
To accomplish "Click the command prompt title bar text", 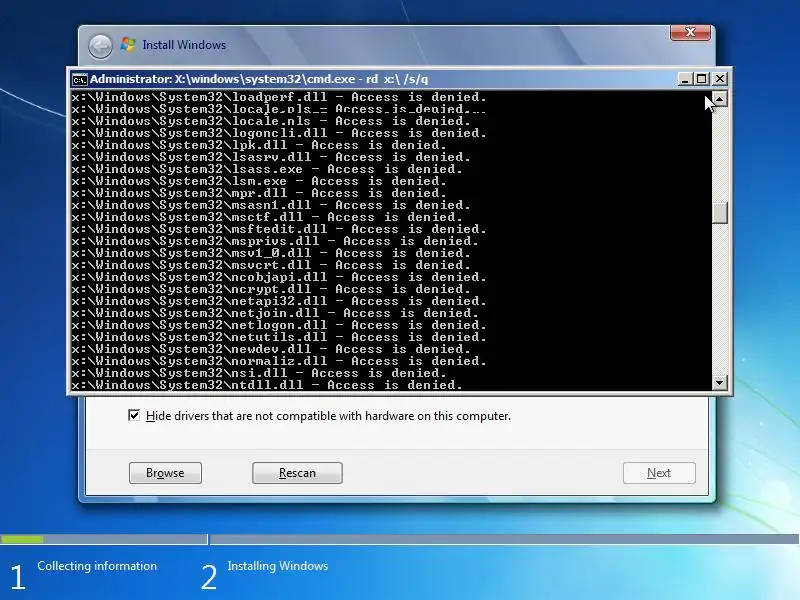I will [259, 79].
